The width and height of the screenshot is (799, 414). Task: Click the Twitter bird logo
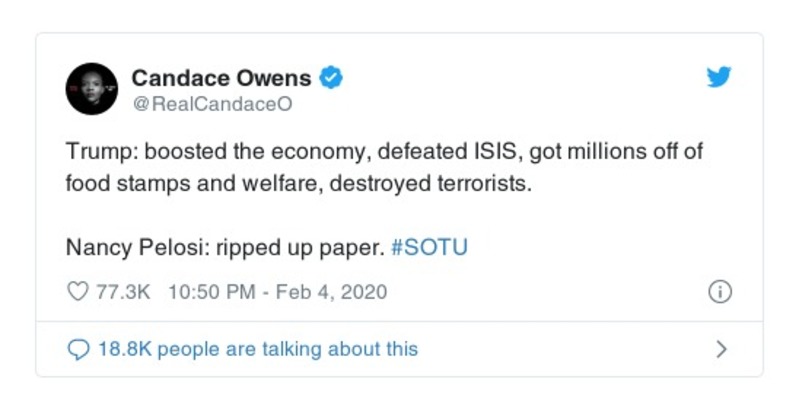click(719, 77)
